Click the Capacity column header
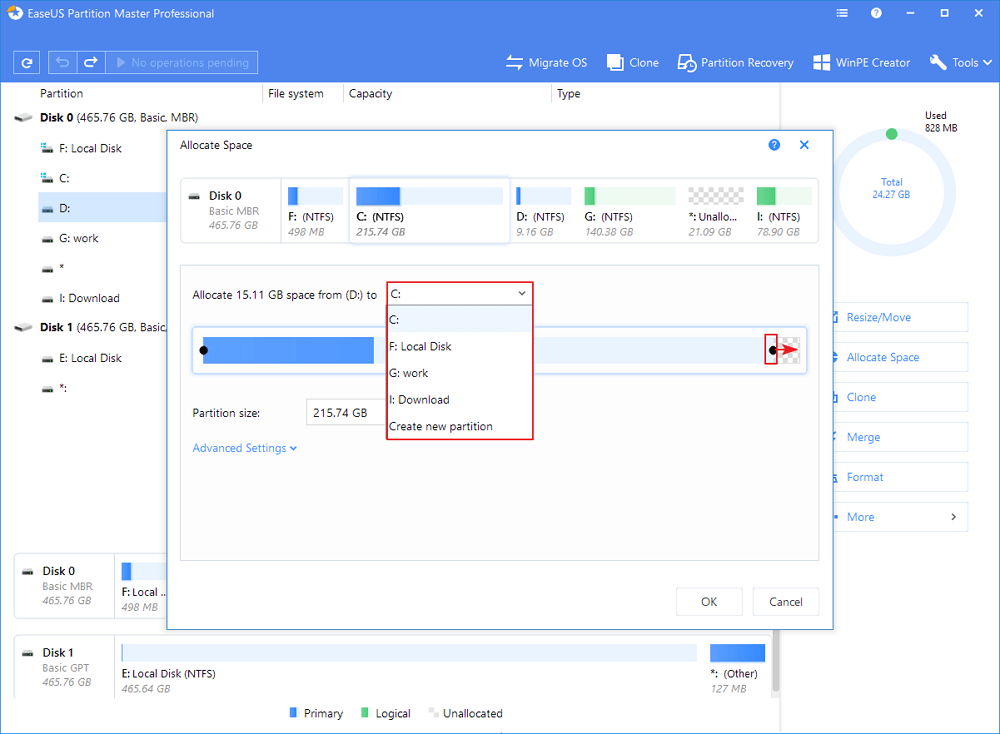1000x734 pixels. 370,93
